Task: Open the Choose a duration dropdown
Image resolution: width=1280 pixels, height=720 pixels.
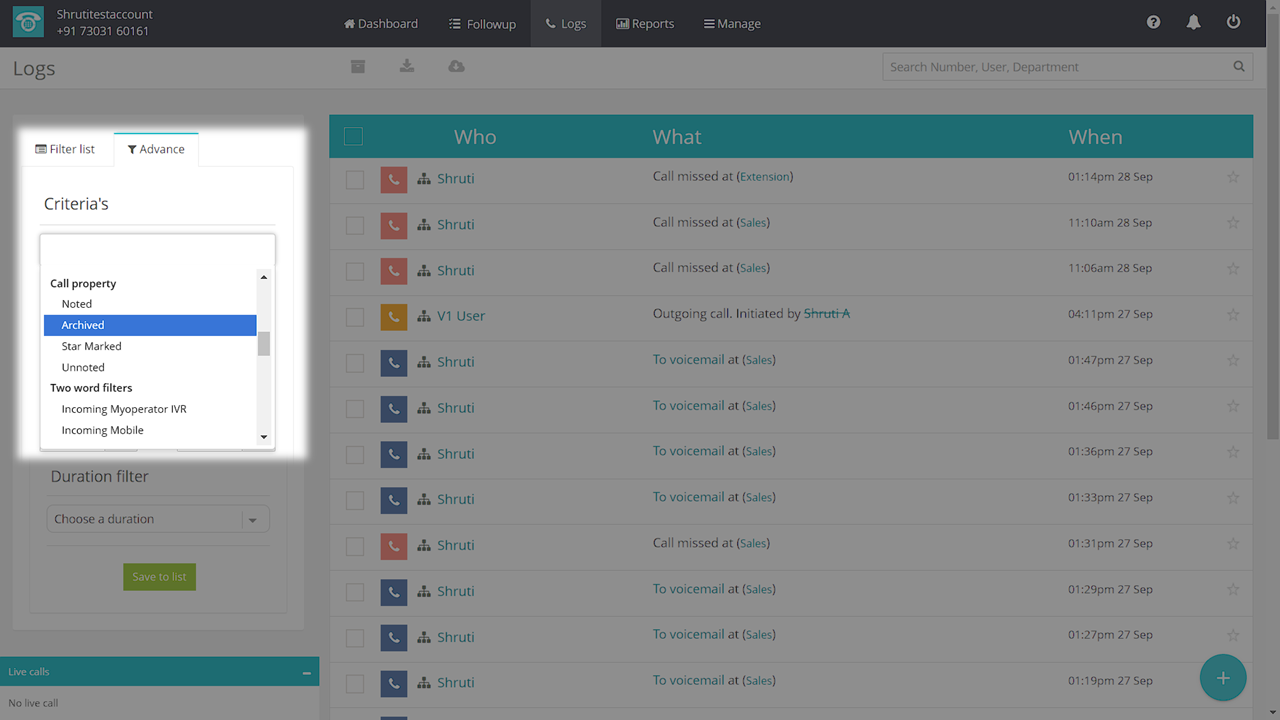Action: 158,519
